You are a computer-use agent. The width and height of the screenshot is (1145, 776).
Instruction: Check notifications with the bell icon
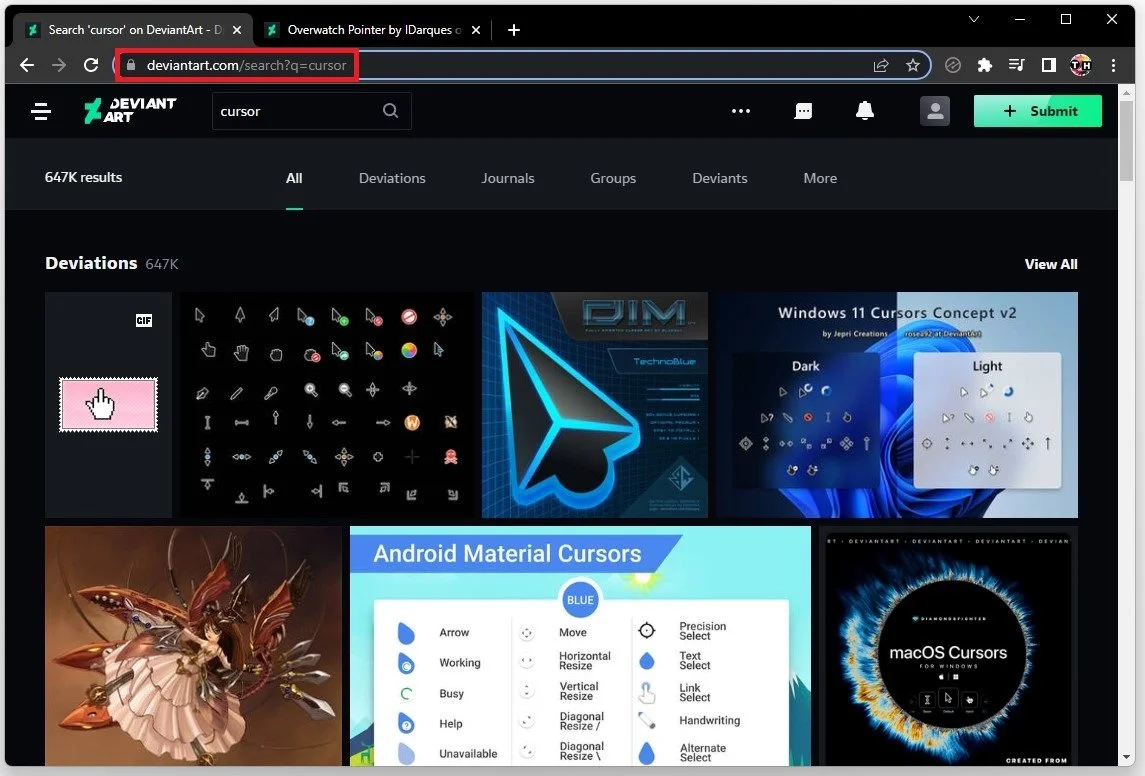pyautogui.click(x=864, y=111)
